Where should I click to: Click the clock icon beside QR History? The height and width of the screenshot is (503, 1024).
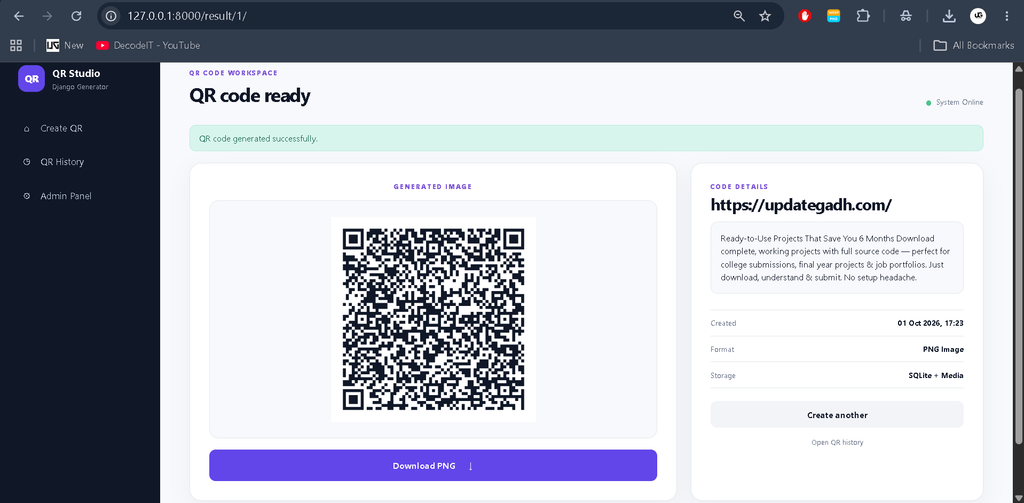point(26,162)
